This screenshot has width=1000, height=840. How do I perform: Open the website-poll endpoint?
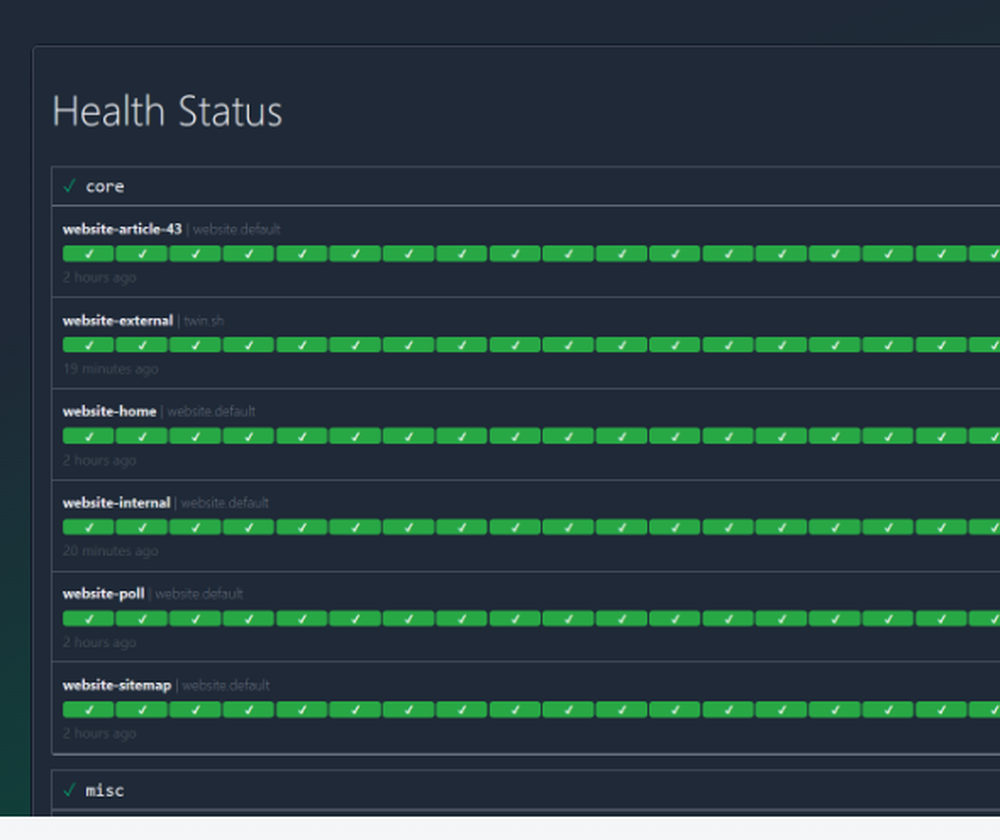(x=103, y=594)
